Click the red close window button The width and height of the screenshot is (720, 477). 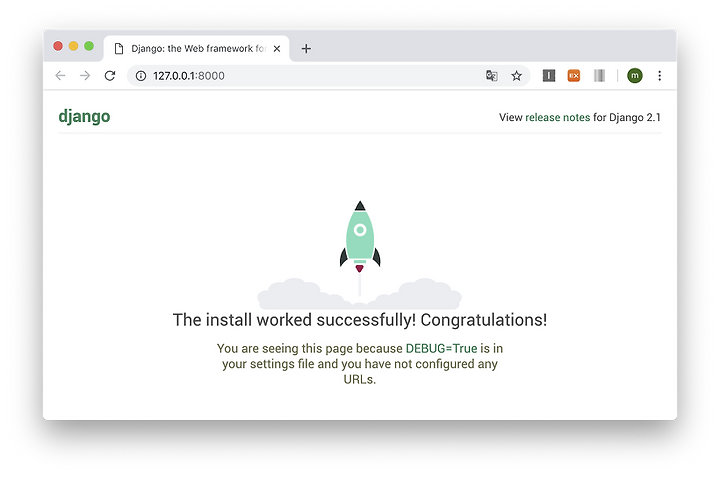58,46
